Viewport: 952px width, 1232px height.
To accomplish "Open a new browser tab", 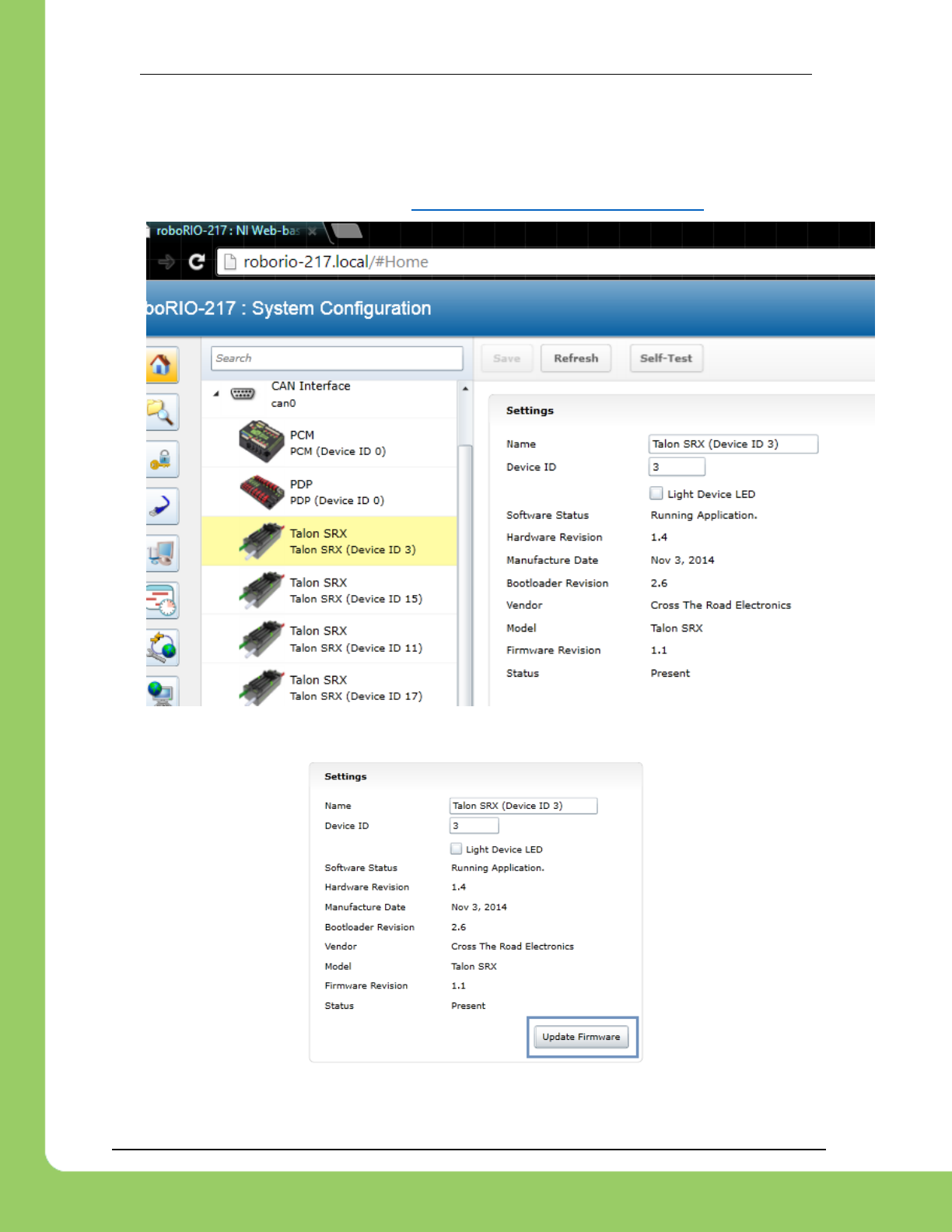I will tap(347, 230).
